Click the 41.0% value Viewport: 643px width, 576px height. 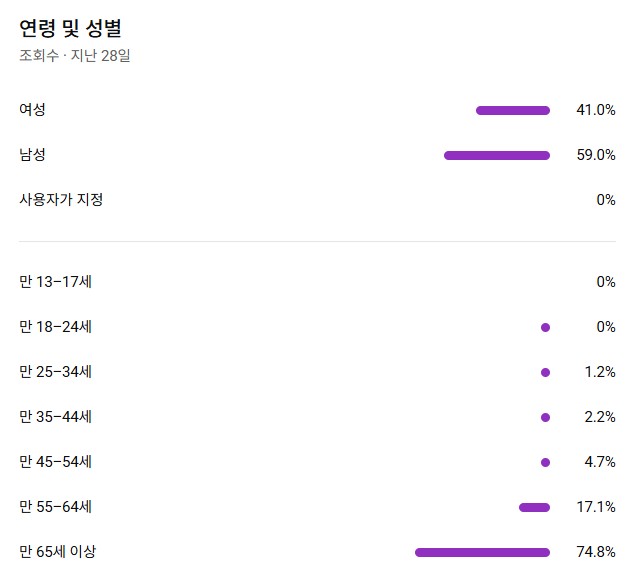point(596,110)
